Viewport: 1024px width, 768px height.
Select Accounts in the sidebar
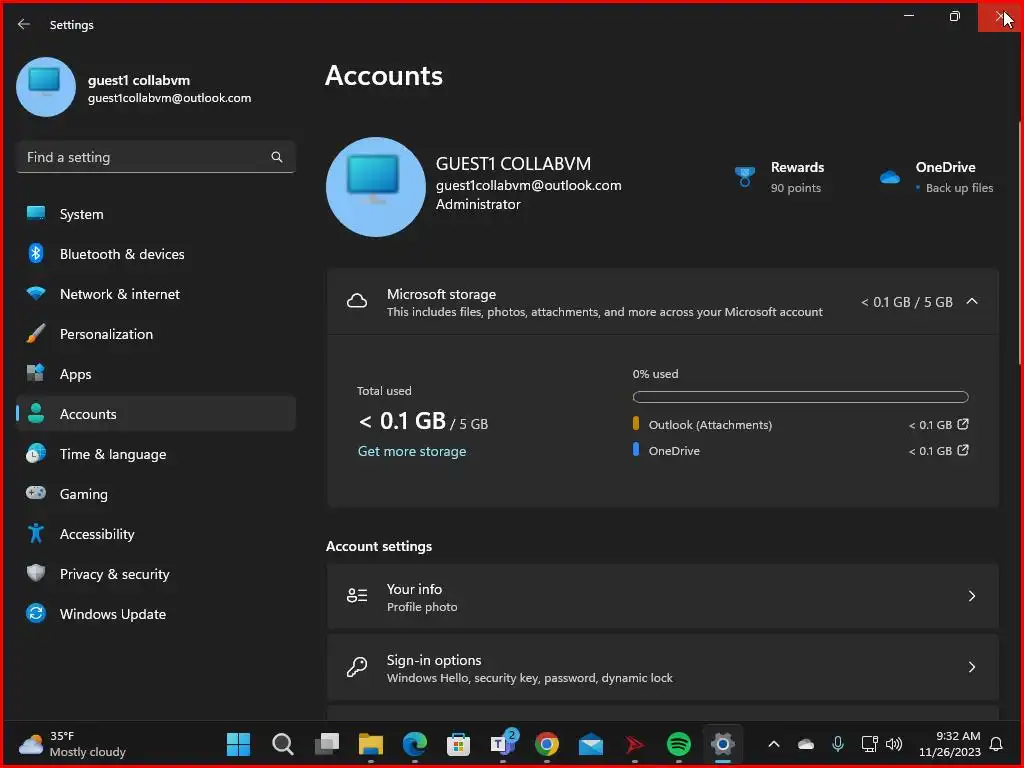point(156,414)
